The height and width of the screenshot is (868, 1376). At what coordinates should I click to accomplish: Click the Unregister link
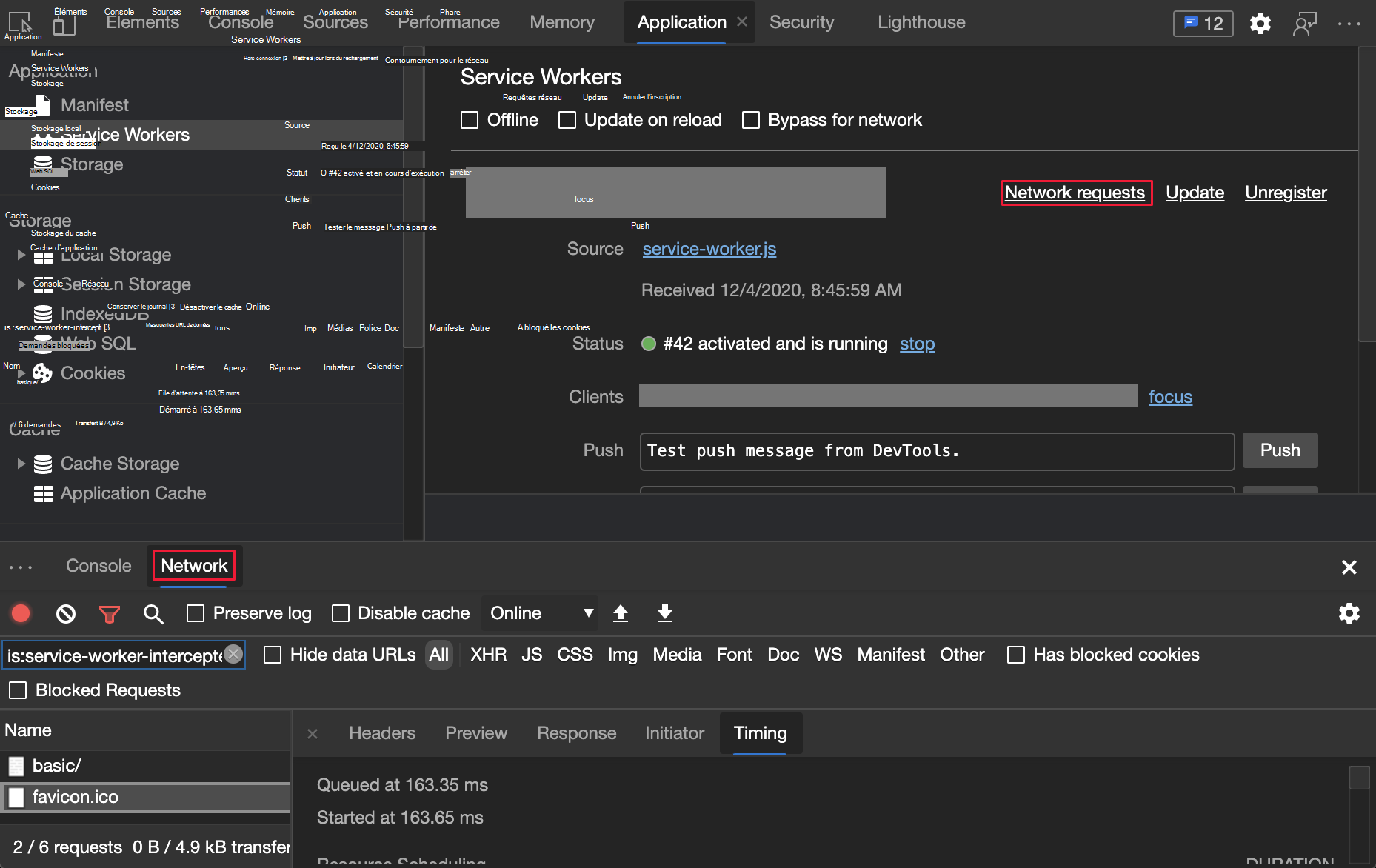(x=1285, y=193)
